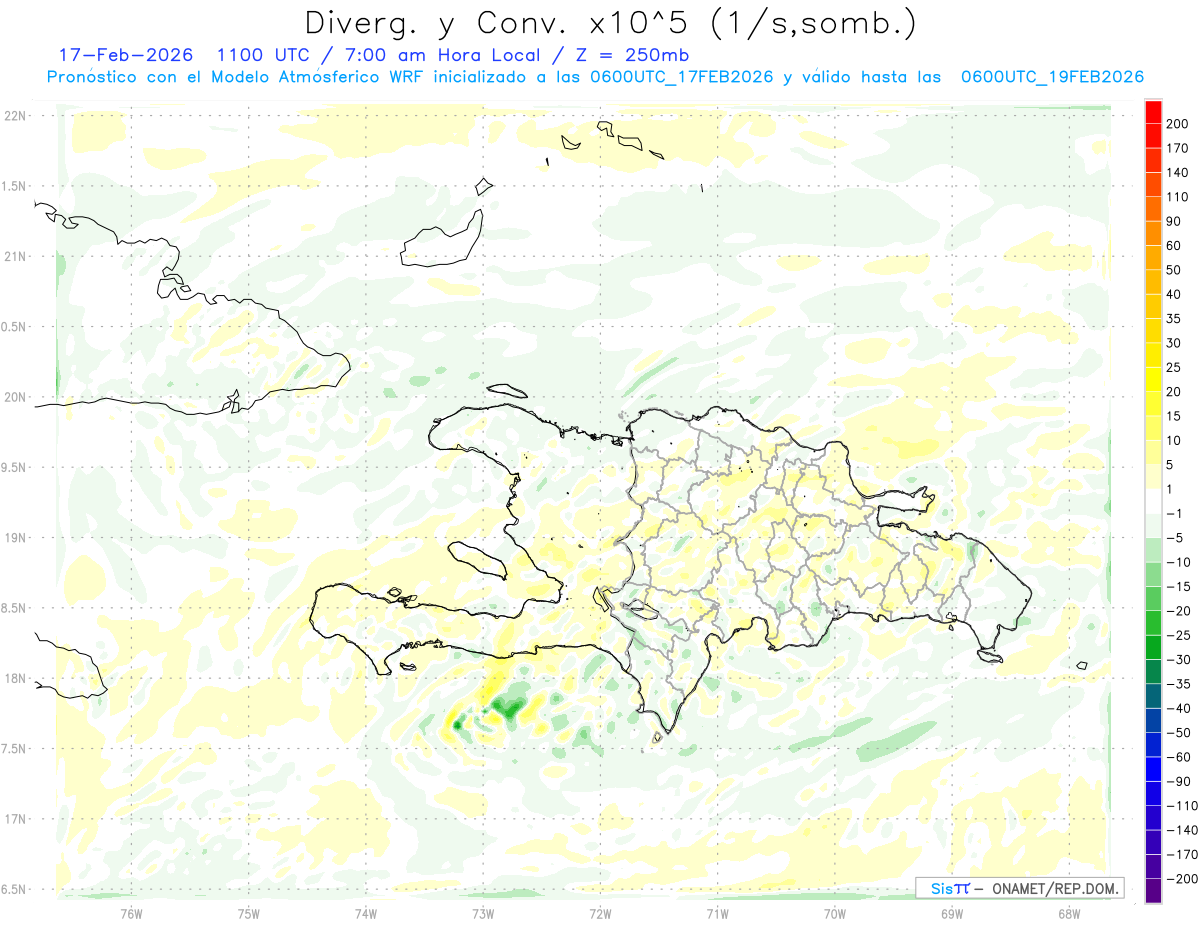Click the negative "-35" colorbar value
This screenshot has width=1200, height=927.
1178,684
